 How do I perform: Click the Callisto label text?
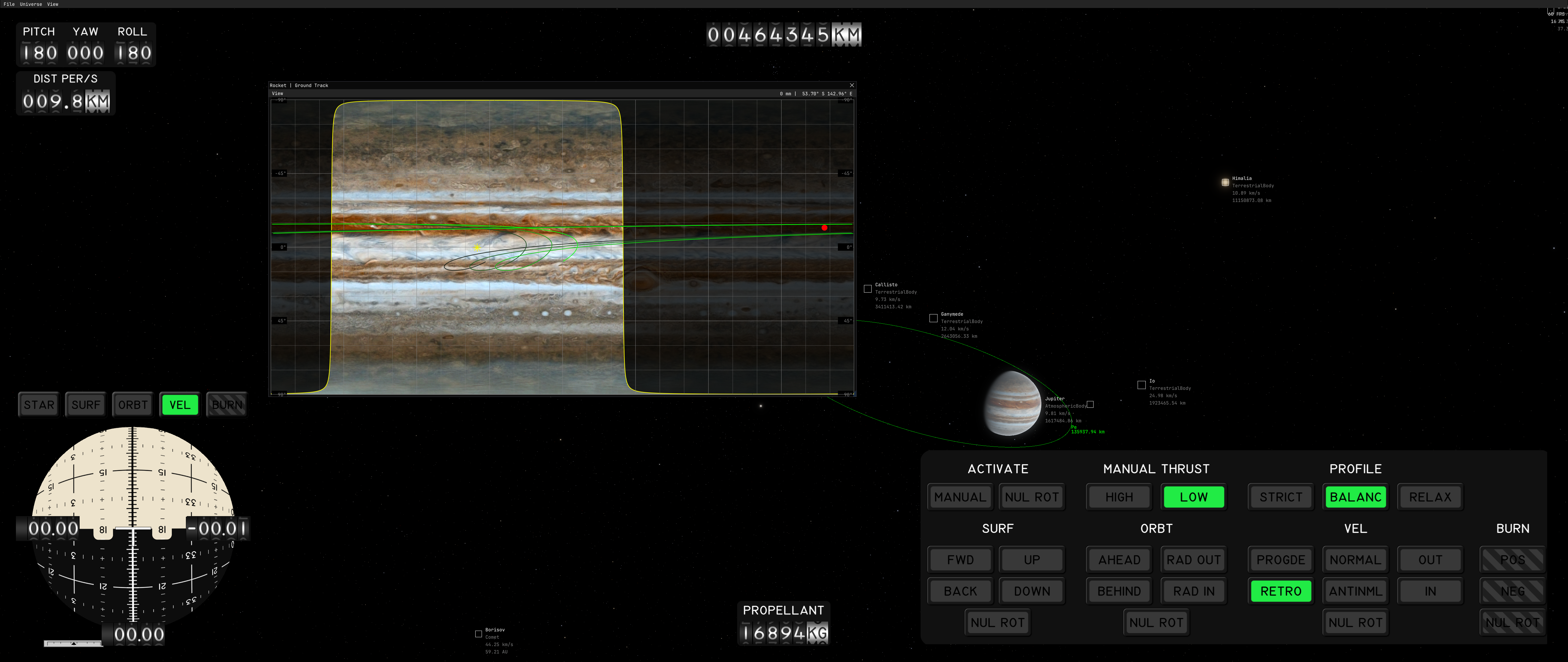point(886,284)
